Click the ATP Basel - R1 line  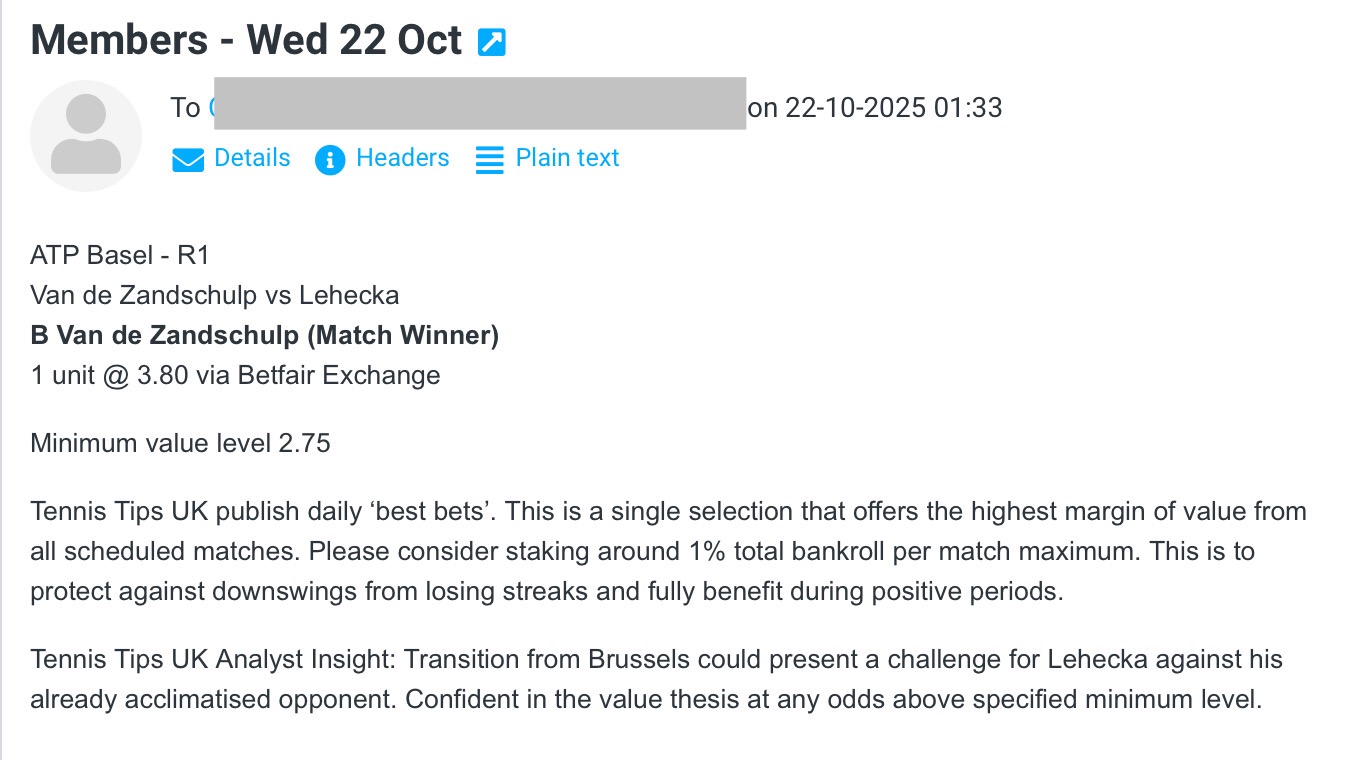[120, 255]
